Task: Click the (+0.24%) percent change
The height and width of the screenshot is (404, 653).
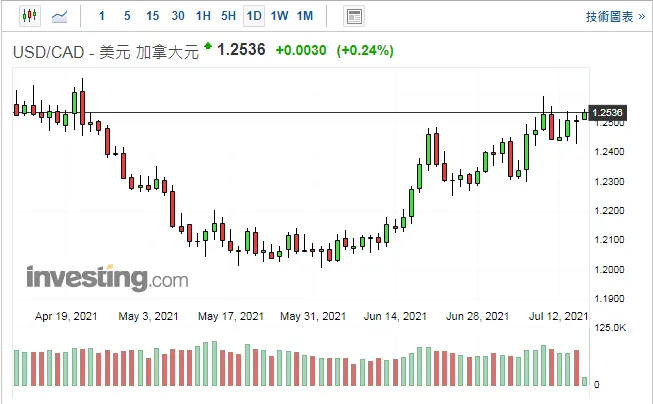Action: click(365, 50)
